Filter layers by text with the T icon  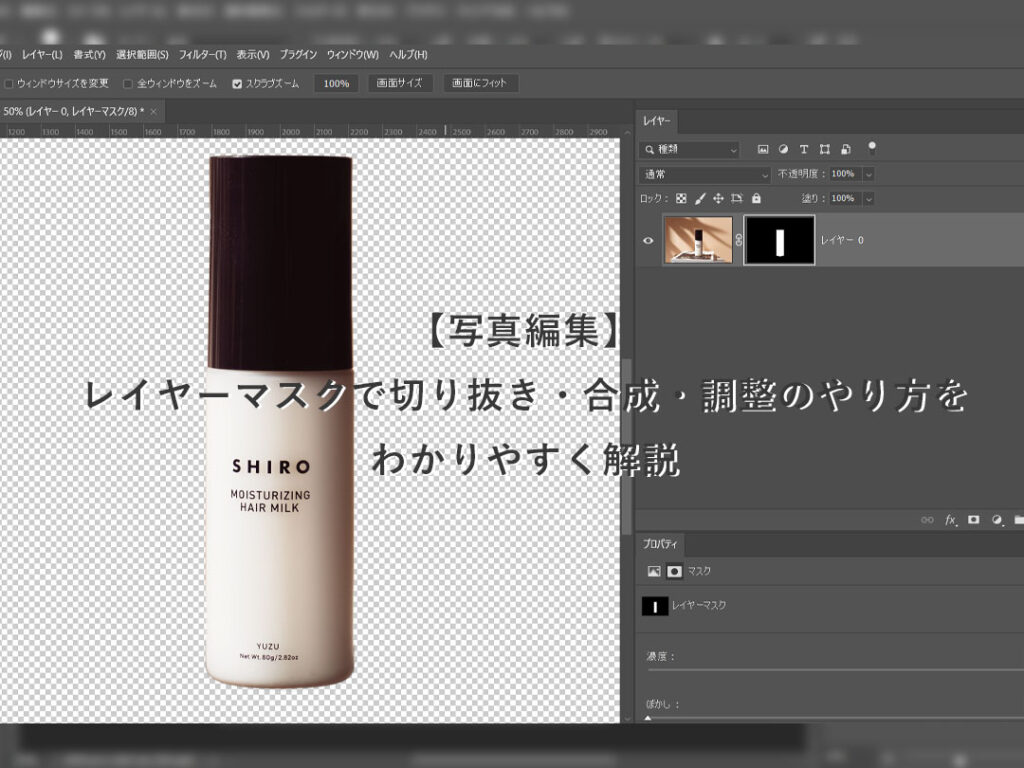point(804,149)
